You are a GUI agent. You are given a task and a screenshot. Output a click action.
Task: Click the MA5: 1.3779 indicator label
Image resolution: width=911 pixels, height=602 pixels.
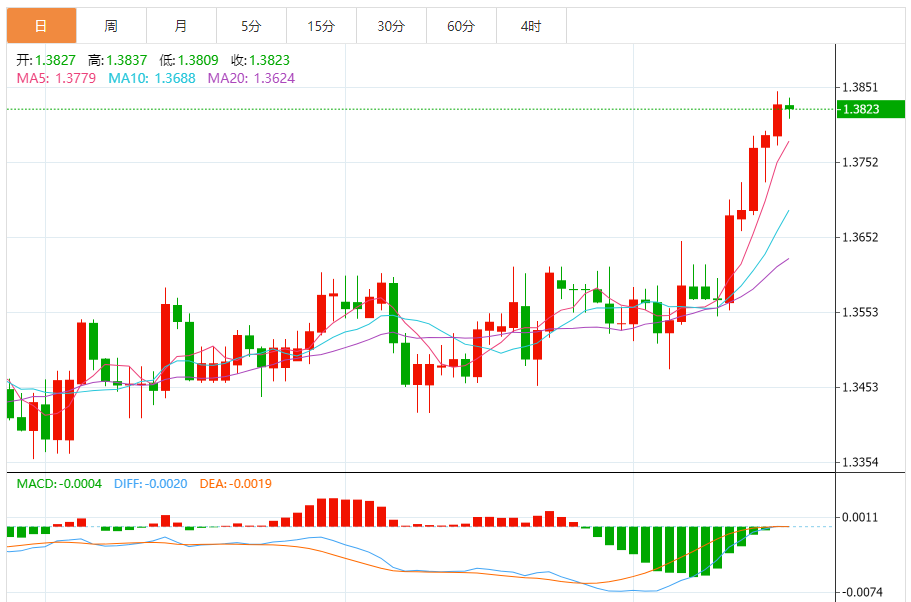[x=56, y=78]
